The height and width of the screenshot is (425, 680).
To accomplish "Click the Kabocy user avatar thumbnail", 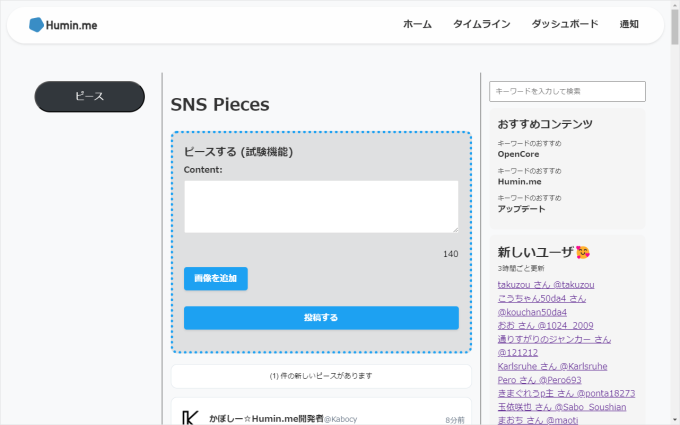I will [190, 417].
